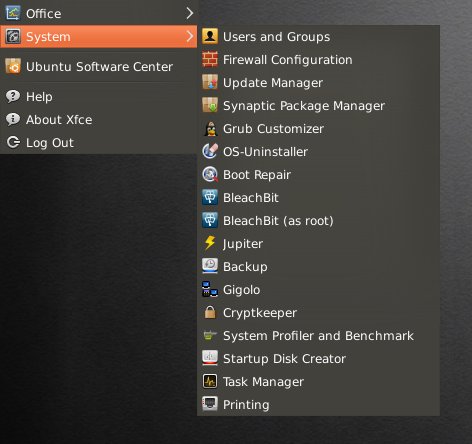Click the About Xfce info icon
The height and width of the screenshot is (444, 472).
[x=13, y=119]
